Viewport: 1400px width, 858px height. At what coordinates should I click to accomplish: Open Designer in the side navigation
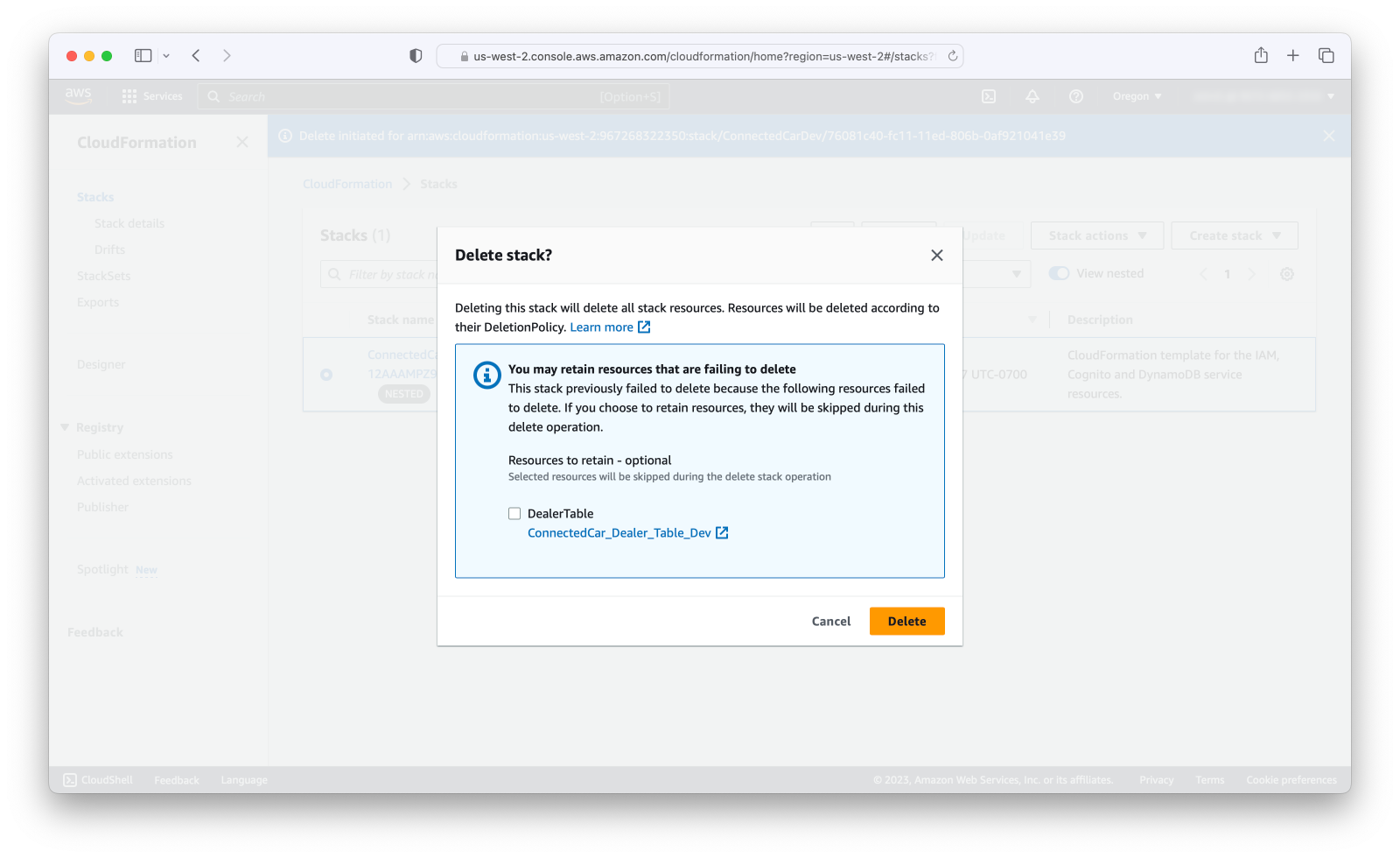(101, 364)
